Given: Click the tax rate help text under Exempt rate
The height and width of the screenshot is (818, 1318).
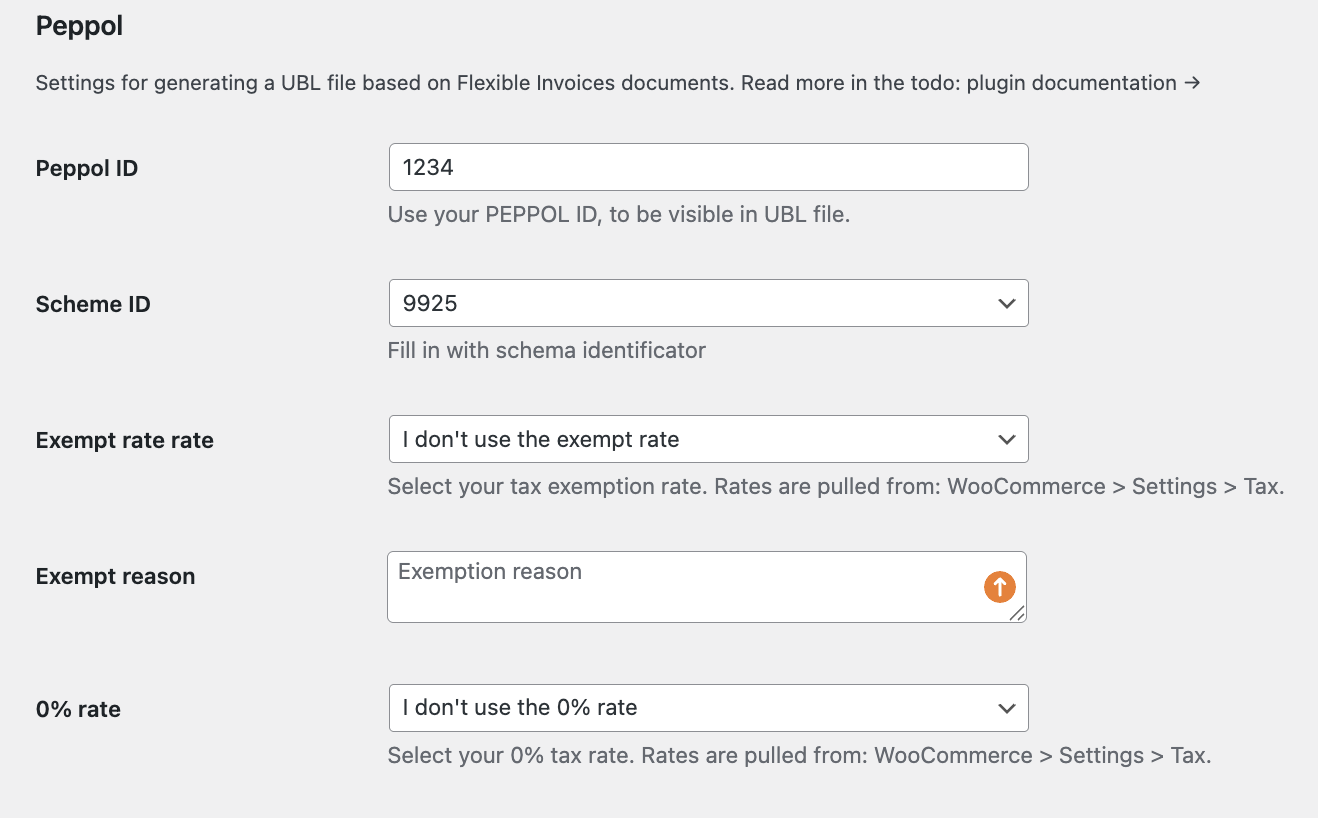Looking at the screenshot, I should pyautogui.click(x=835, y=486).
